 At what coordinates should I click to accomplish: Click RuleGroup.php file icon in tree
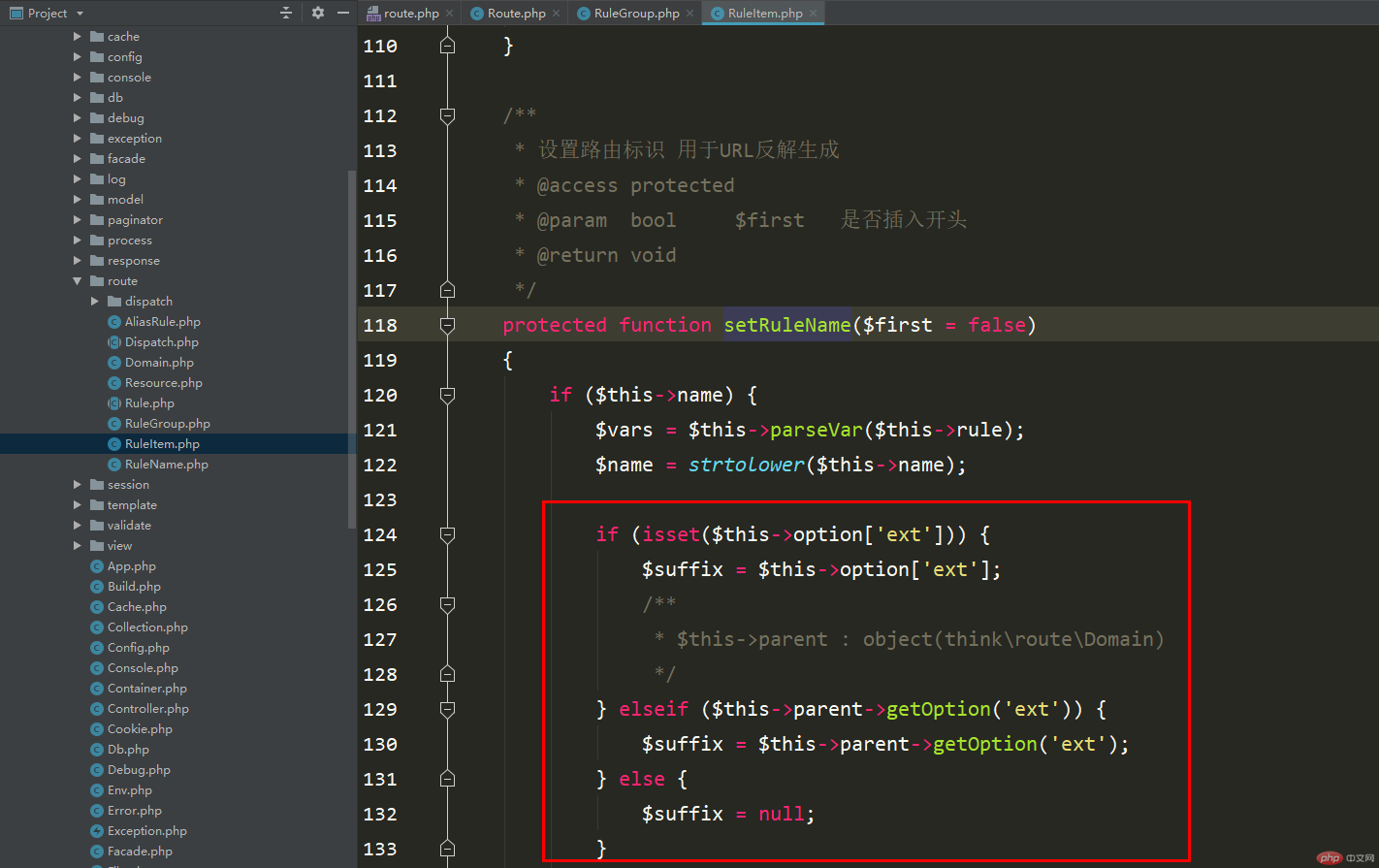click(x=114, y=424)
